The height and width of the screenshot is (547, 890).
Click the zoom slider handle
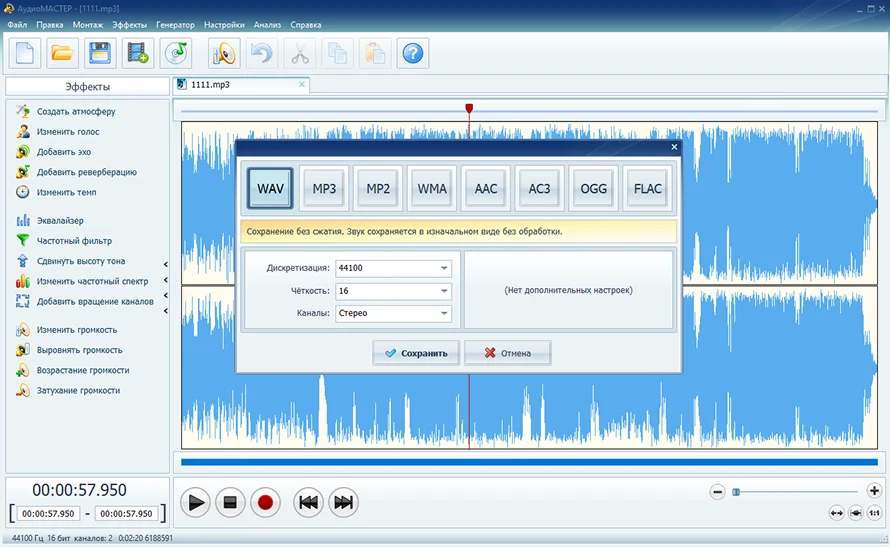point(736,492)
